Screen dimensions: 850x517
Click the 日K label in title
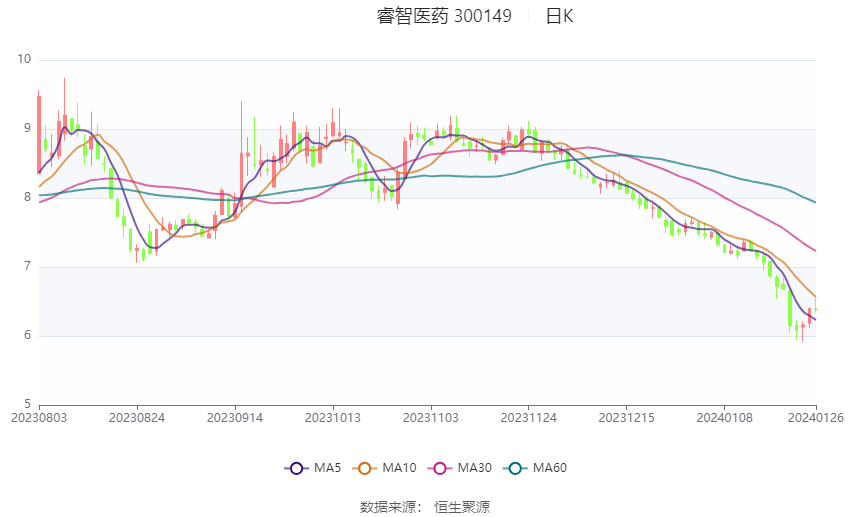coord(559,16)
